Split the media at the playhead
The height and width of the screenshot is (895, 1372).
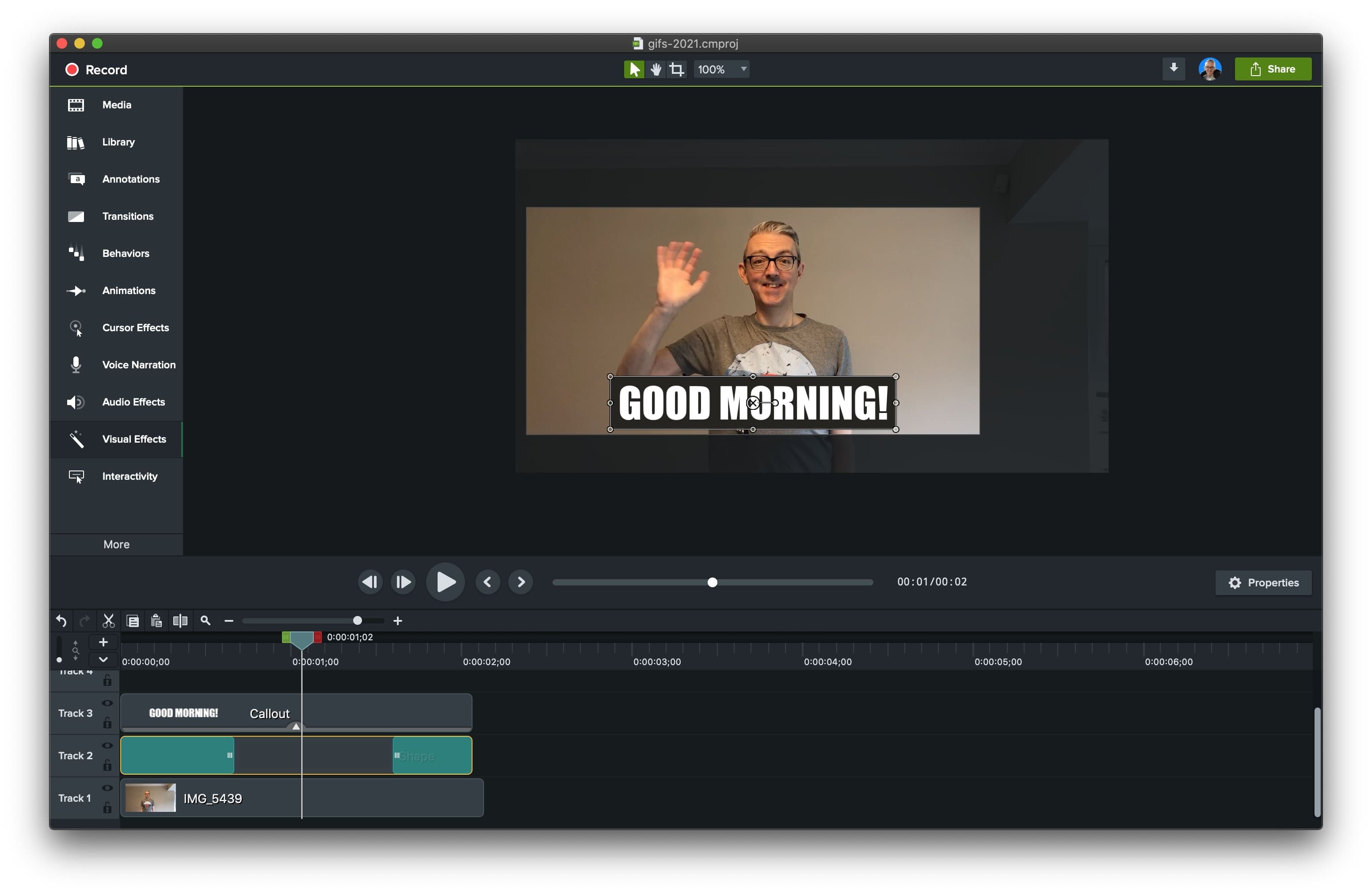(x=180, y=620)
